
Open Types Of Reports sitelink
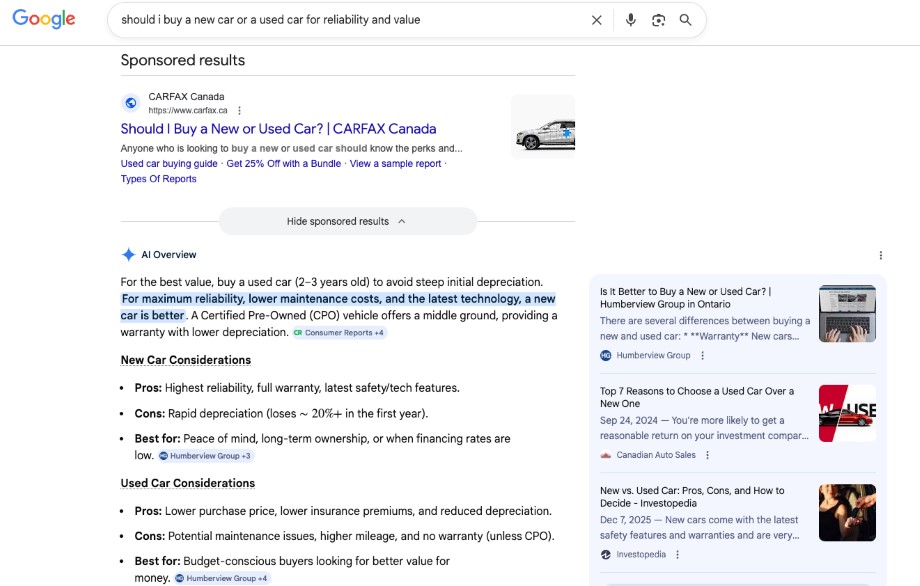click(158, 179)
